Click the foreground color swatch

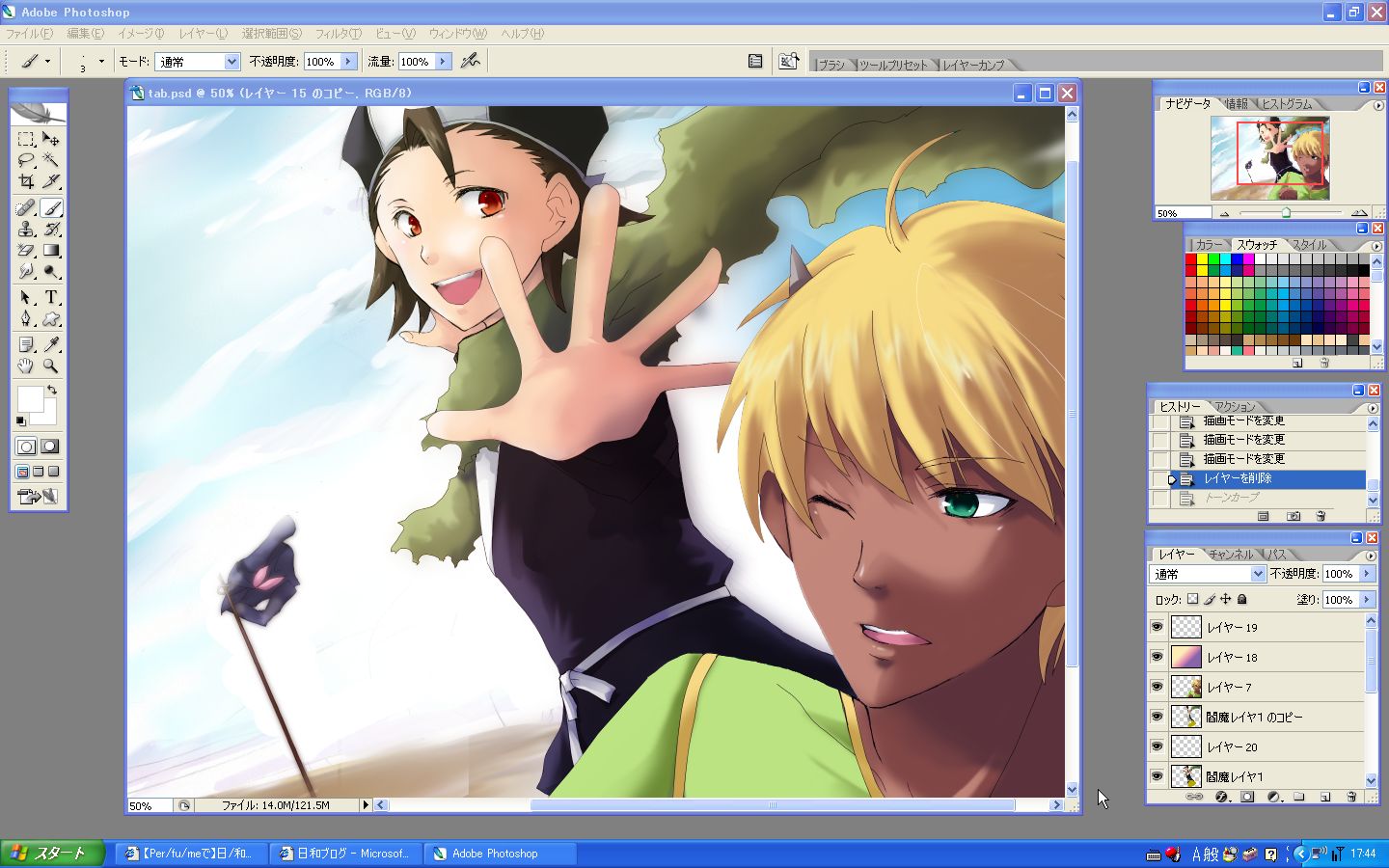[30, 399]
